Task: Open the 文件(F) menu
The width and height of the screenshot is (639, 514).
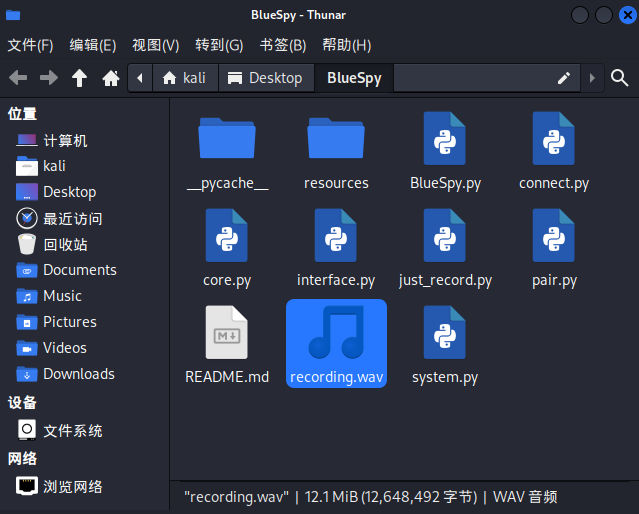Action: point(30,45)
